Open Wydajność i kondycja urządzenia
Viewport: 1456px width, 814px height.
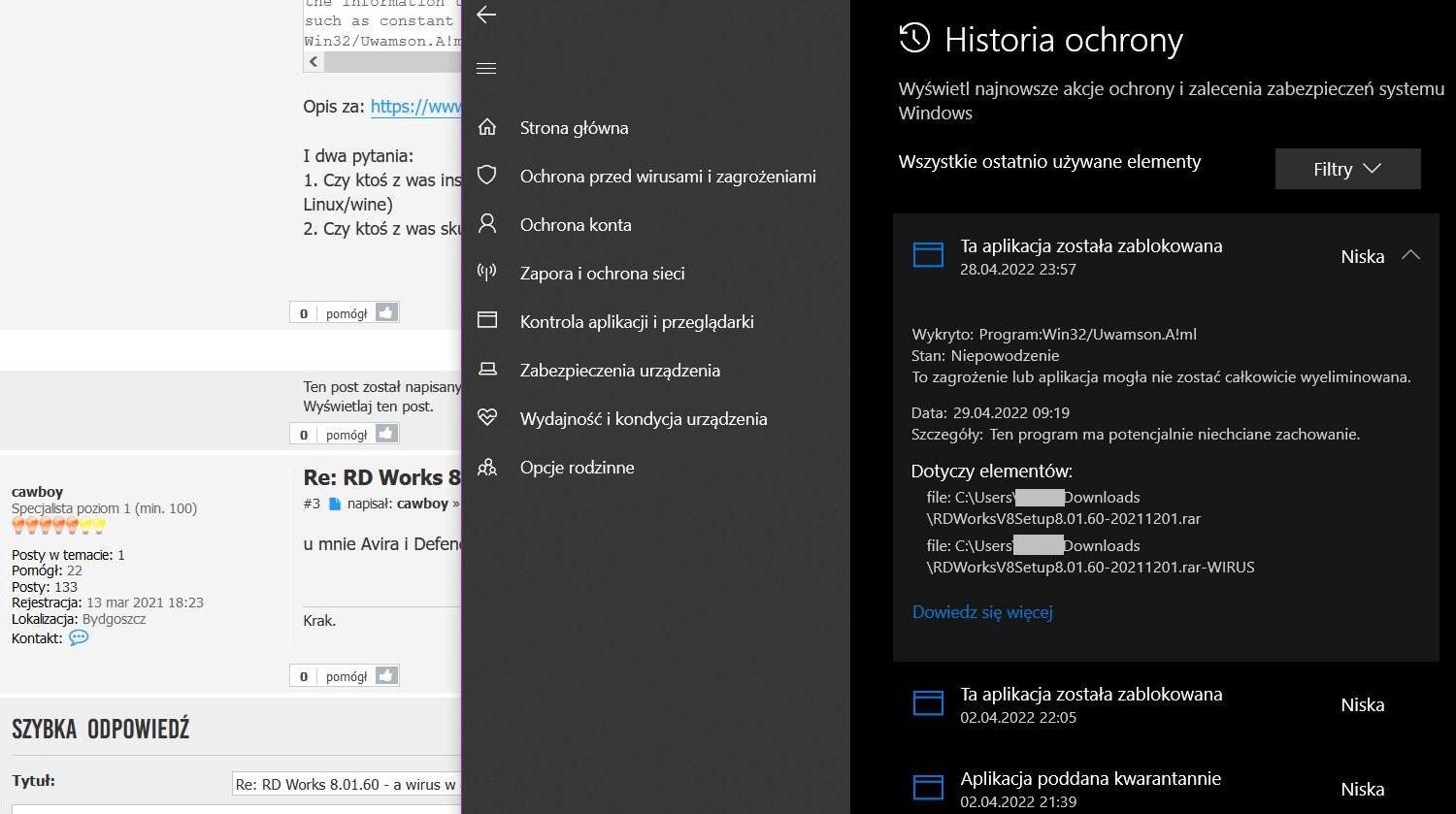coord(644,419)
